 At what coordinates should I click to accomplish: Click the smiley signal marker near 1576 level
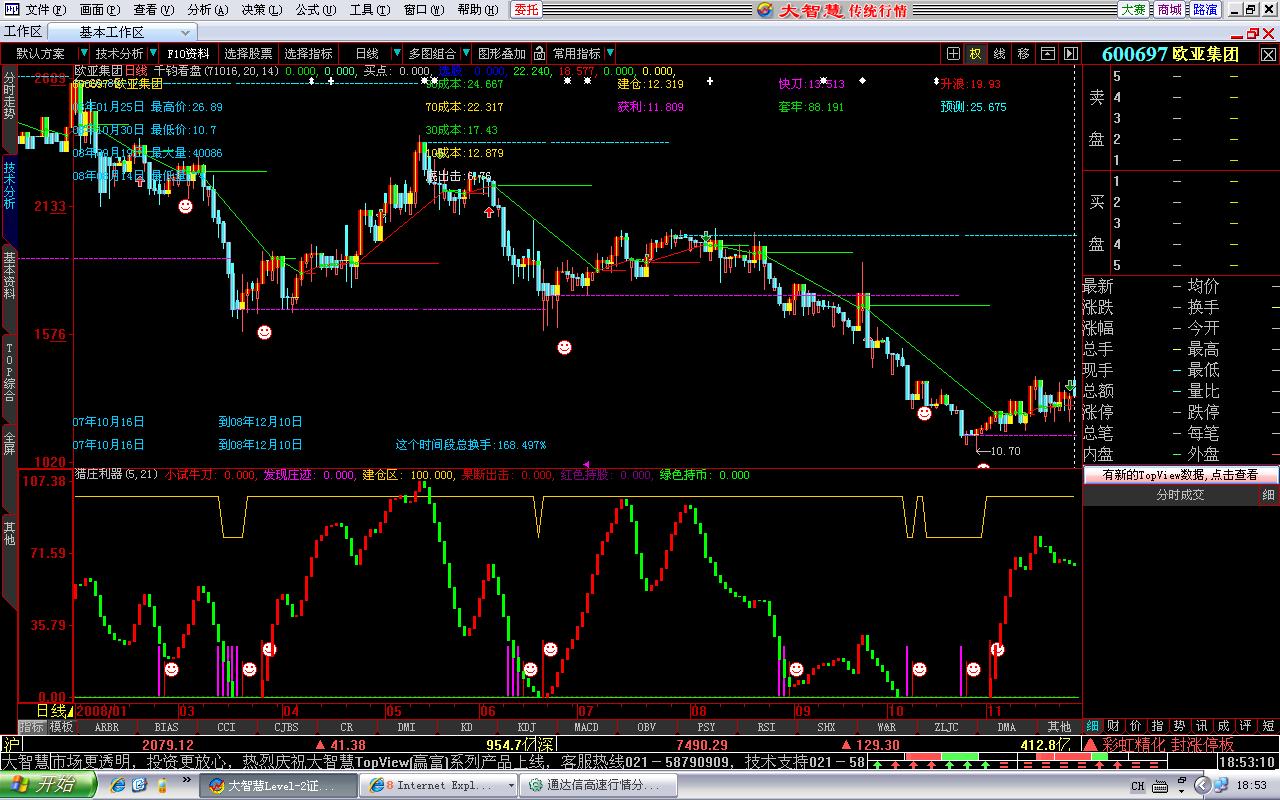coord(264,332)
